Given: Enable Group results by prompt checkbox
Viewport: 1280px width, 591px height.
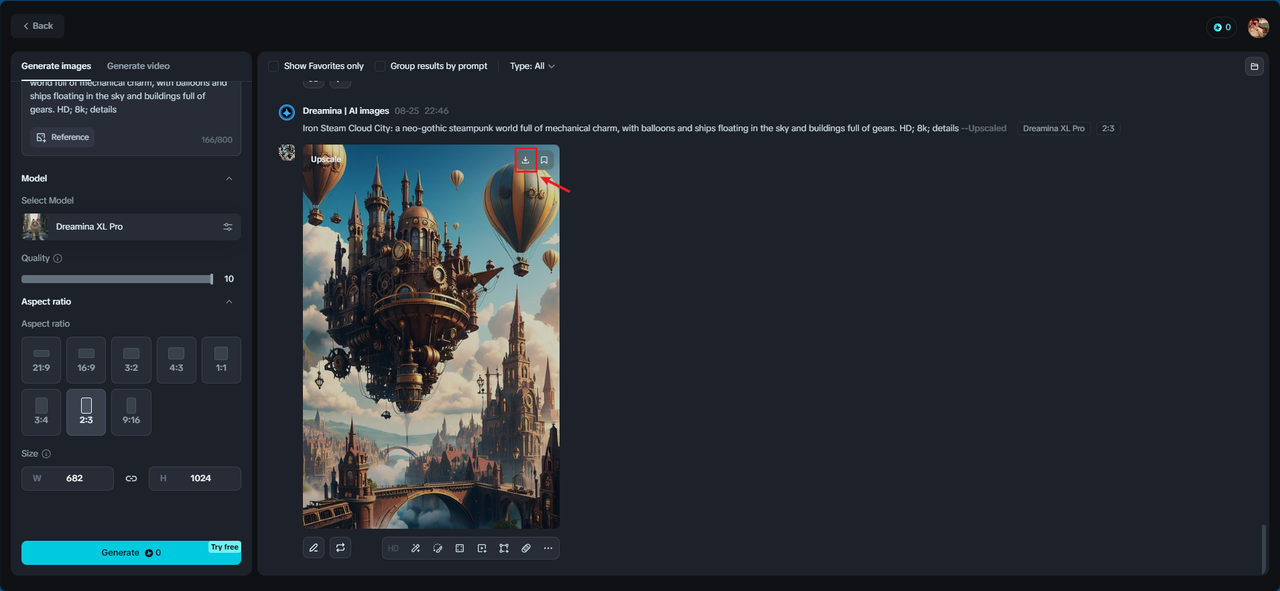Looking at the screenshot, I should click(x=380, y=66).
